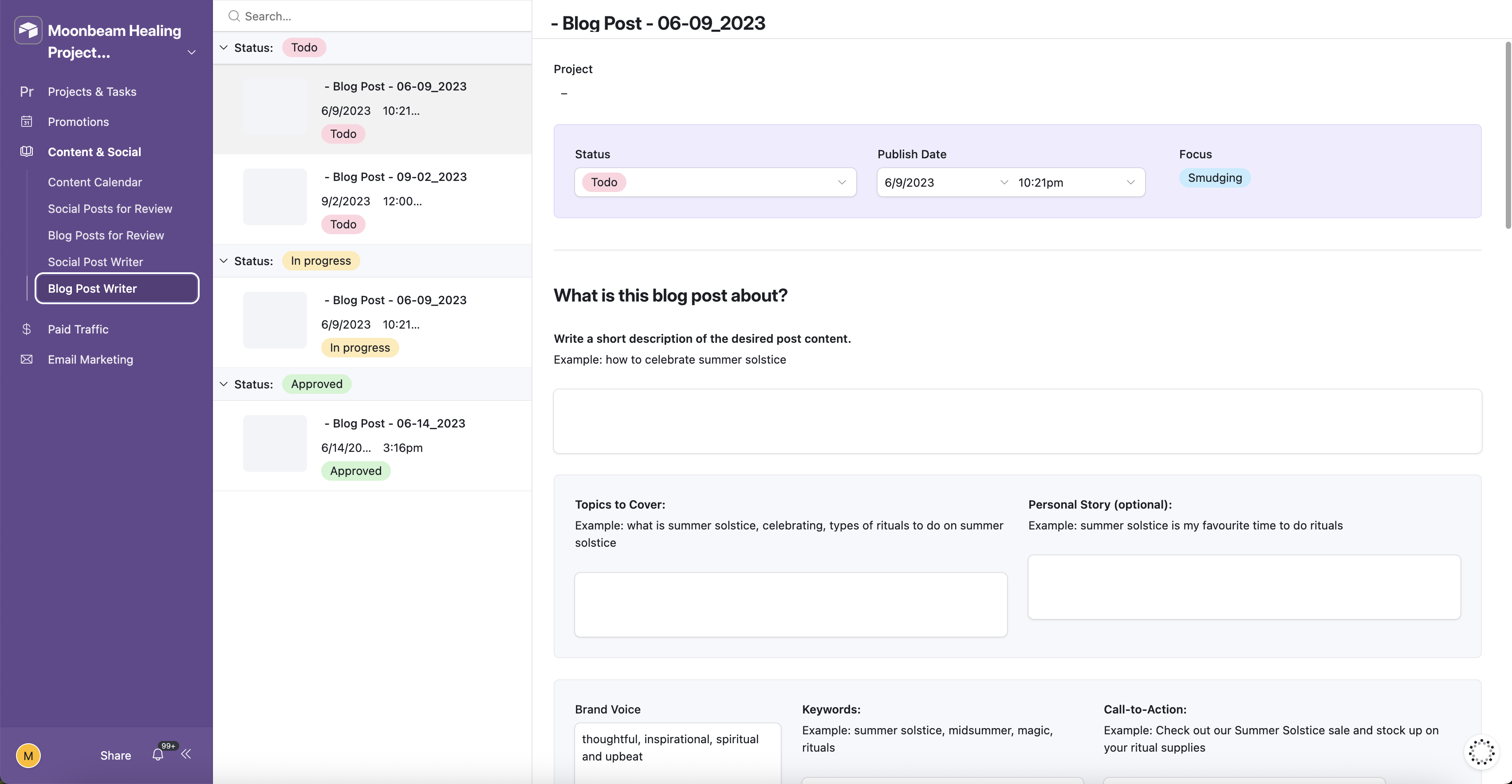Image resolution: width=1512 pixels, height=784 pixels.
Task: Focus the Search field
Action: pos(372,16)
